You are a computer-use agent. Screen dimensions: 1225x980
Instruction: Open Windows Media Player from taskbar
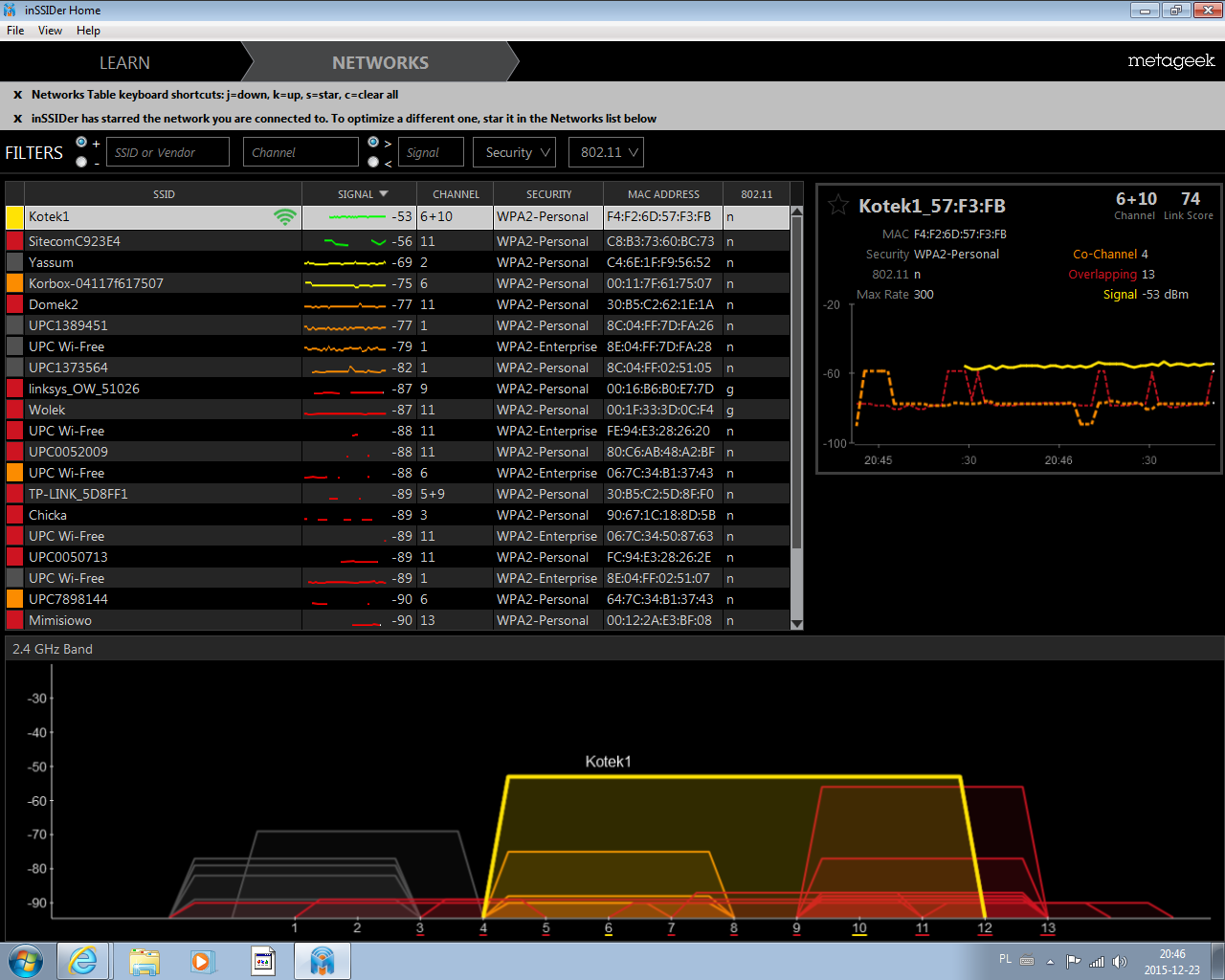pyautogui.click(x=202, y=961)
